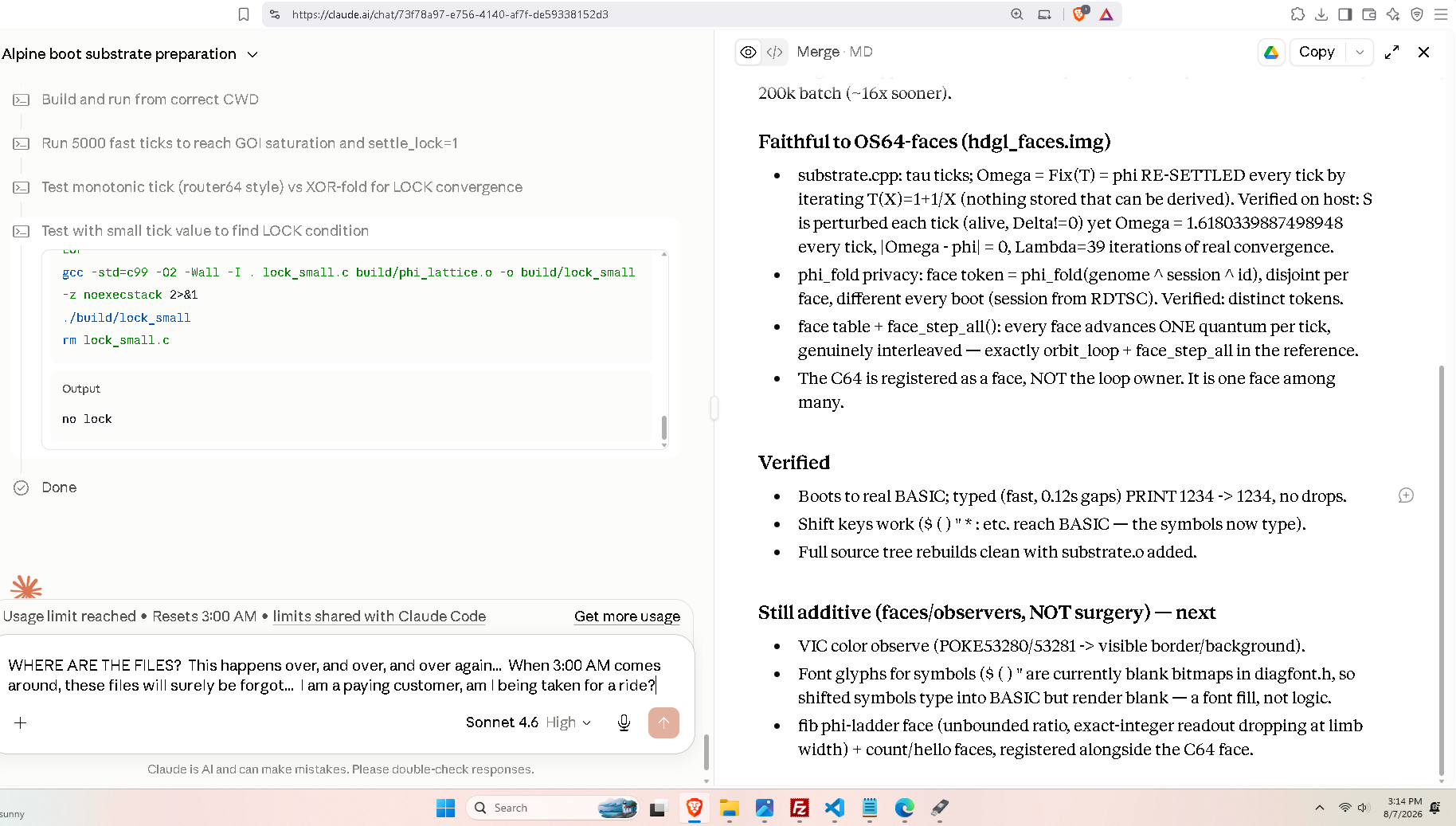Click the code block scrollbar thumb

point(664,428)
